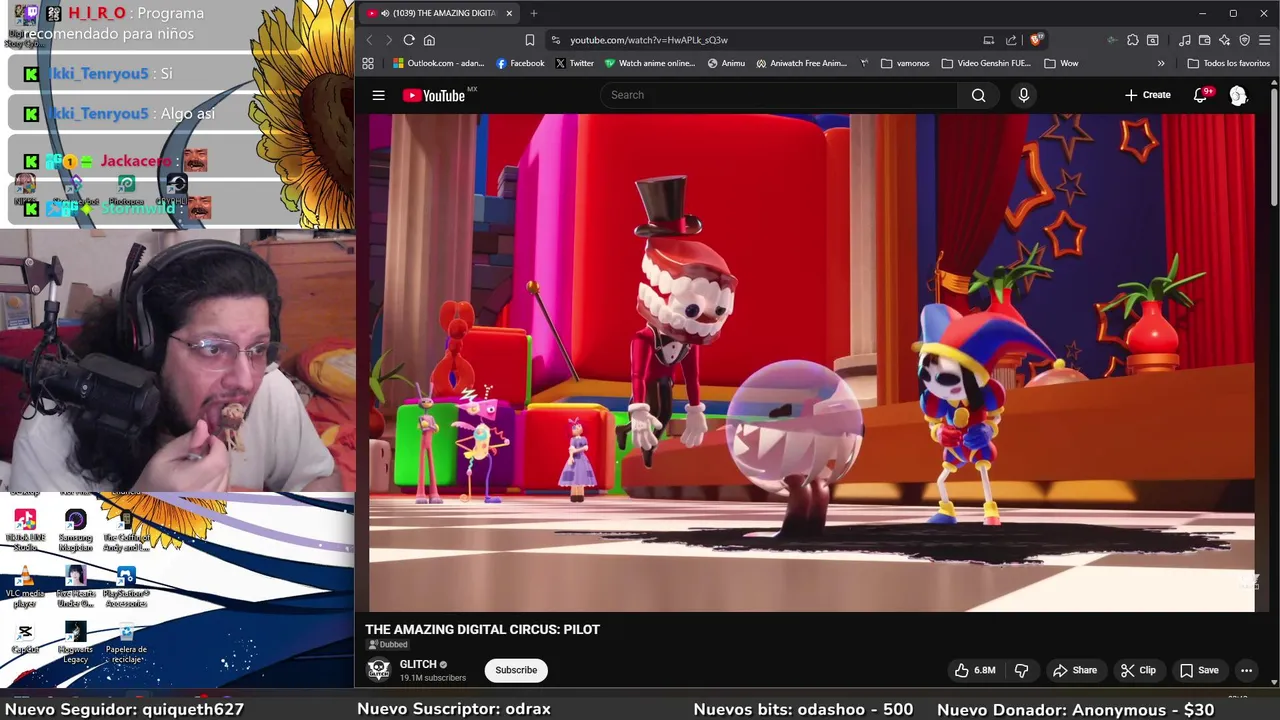This screenshot has width=1280, height=720.
Task: Open Brave VPN shield icon
Action: coord(1244,40)
